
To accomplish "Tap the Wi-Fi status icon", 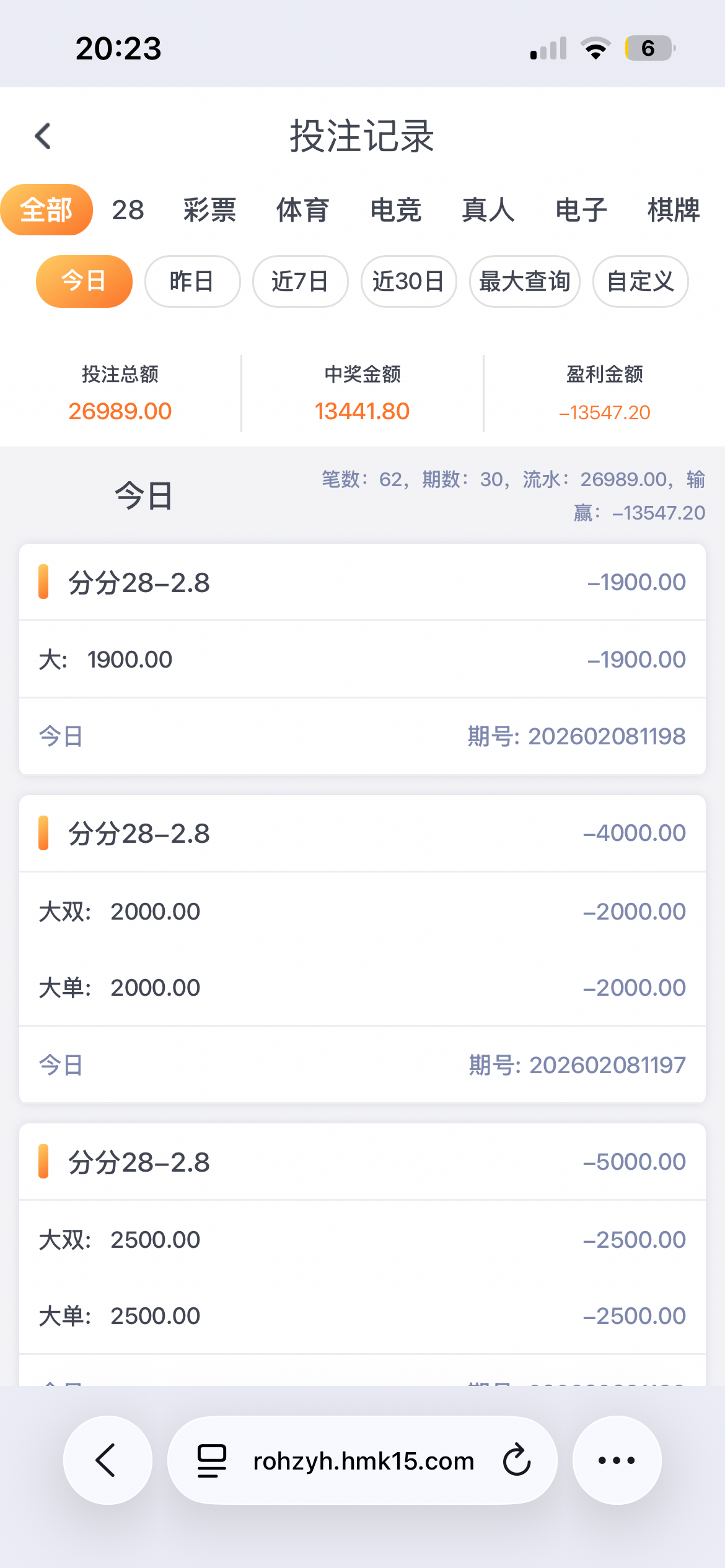I will pos(595,48).
